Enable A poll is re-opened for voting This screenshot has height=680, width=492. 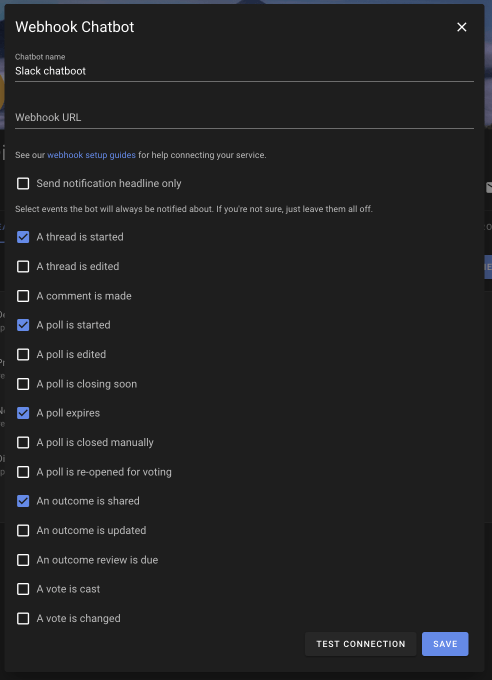point(23,472)
